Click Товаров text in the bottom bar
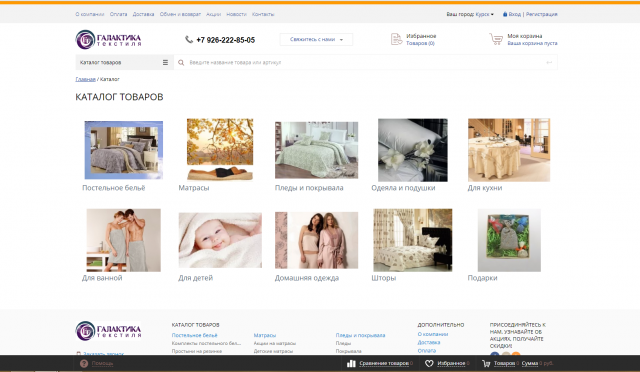This screenshot has height=372, width=640. (x=504, y=363)
